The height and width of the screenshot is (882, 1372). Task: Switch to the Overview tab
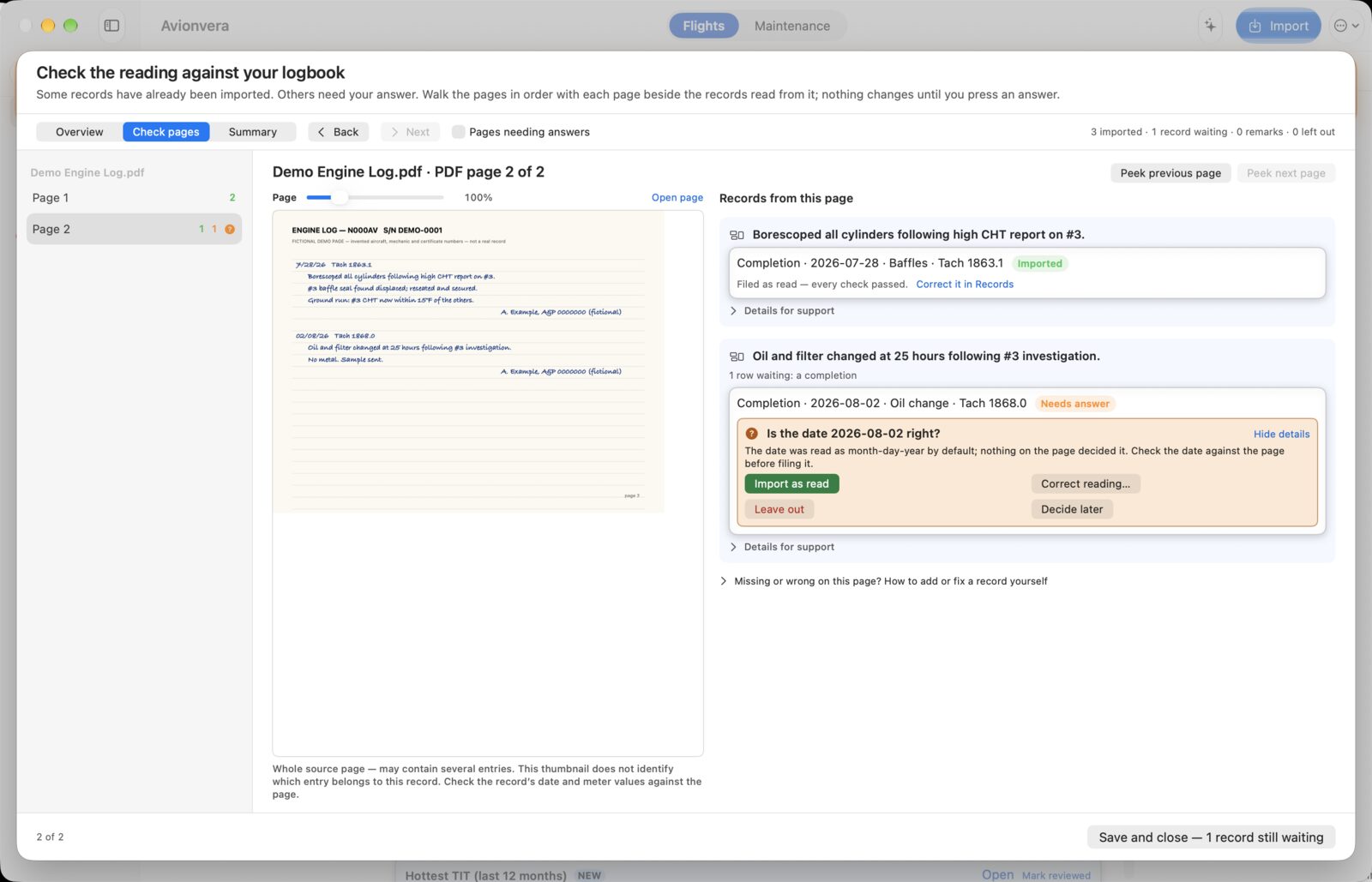[x=80, y=132]
